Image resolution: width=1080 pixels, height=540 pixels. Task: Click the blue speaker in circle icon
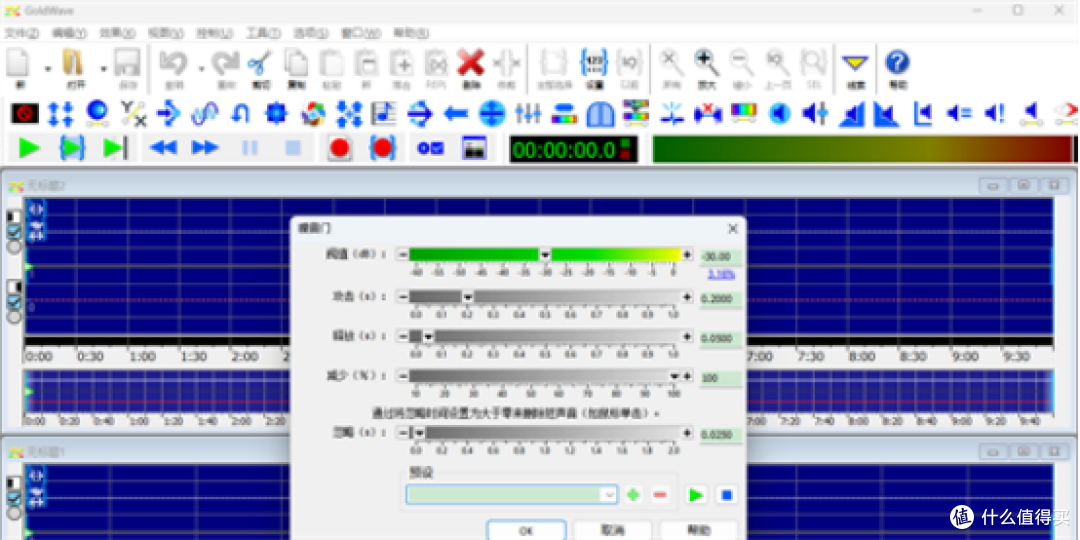click(x=779, y=113)
